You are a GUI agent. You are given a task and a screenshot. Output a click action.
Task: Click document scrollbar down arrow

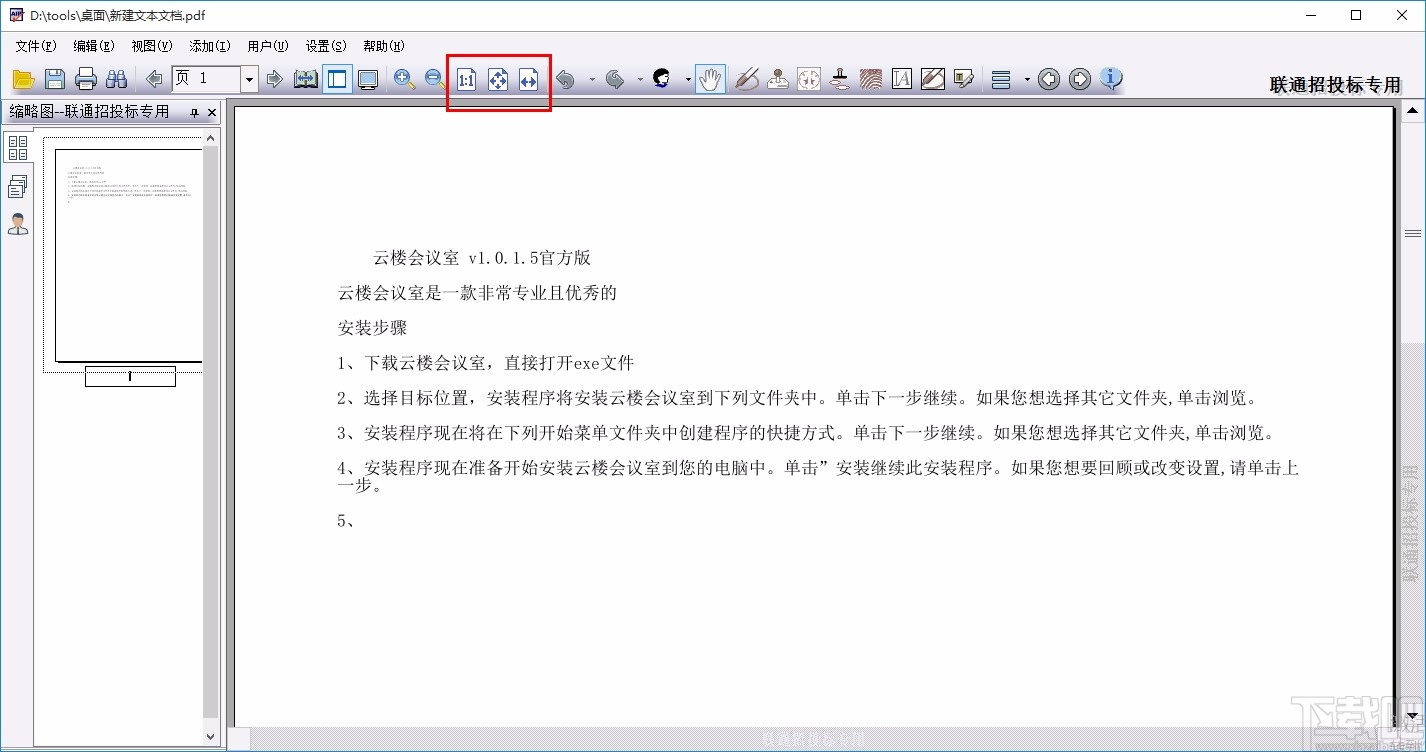pyautogui.click(x=1413, y=716)
